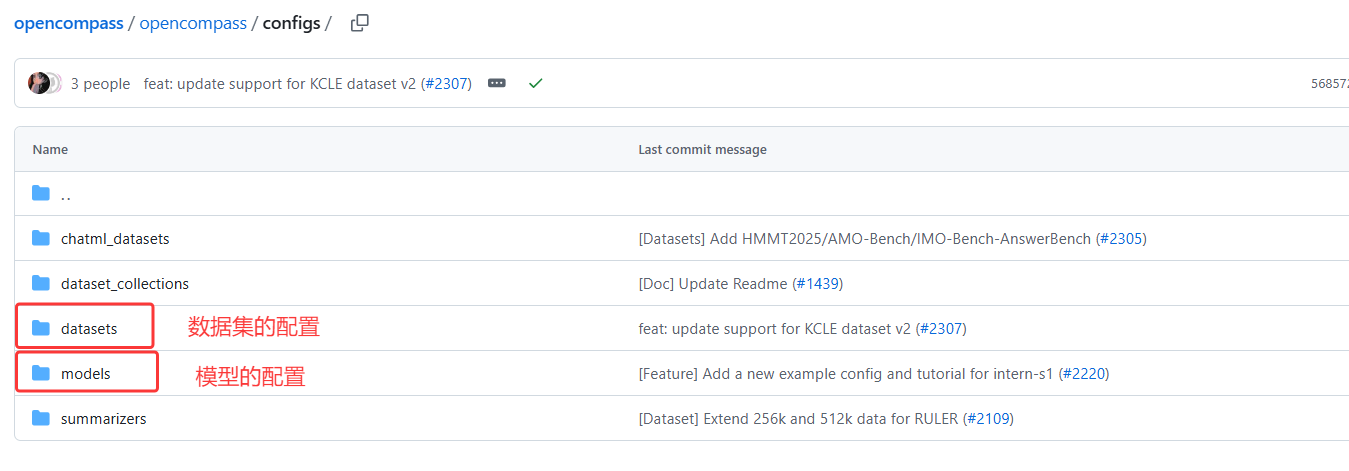Open '[Feature] Add a new example config' commit

(x=846, y=374)
